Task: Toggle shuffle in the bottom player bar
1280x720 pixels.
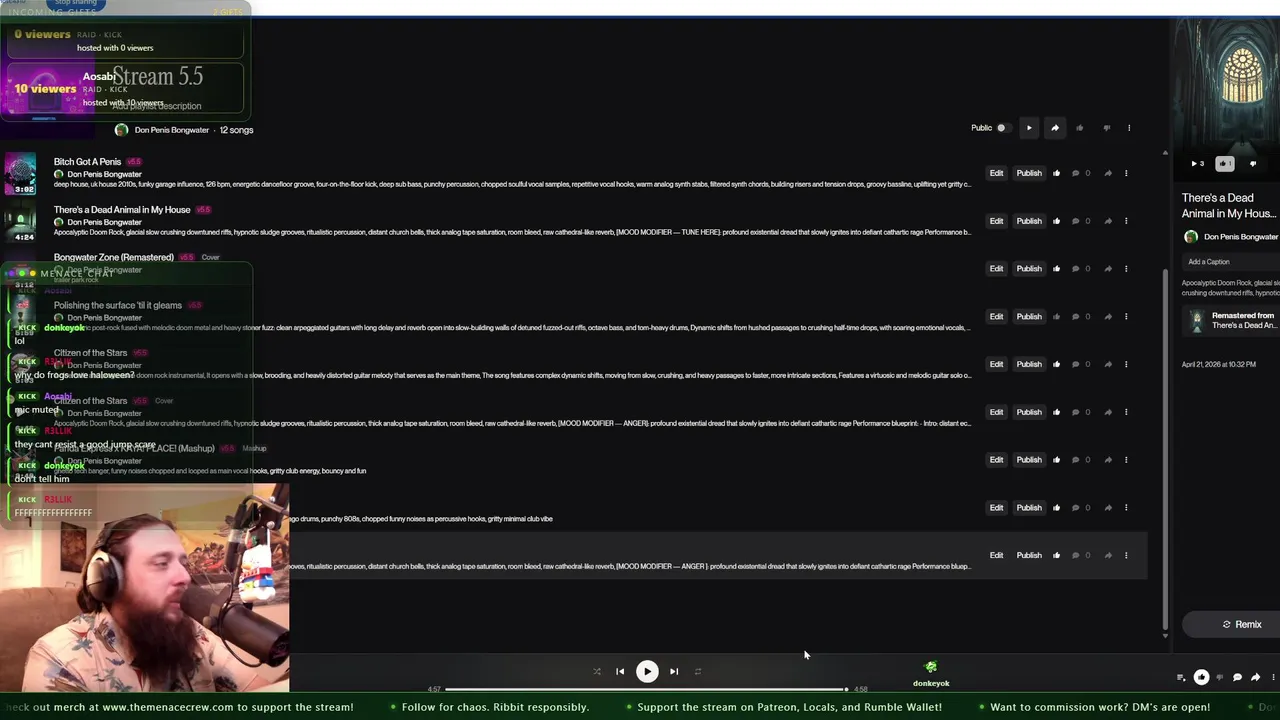Action: [597, 672]
